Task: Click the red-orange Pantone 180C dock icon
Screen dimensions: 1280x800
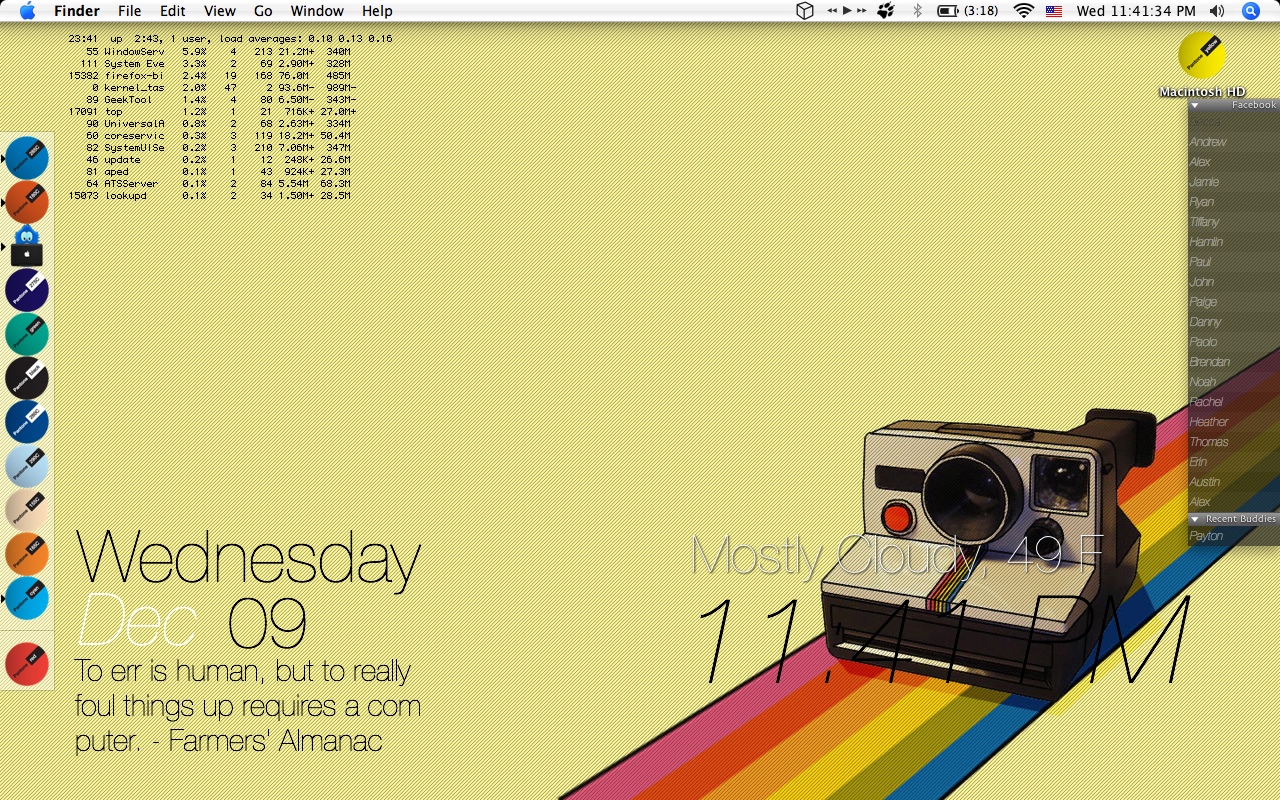Action: 27,202
